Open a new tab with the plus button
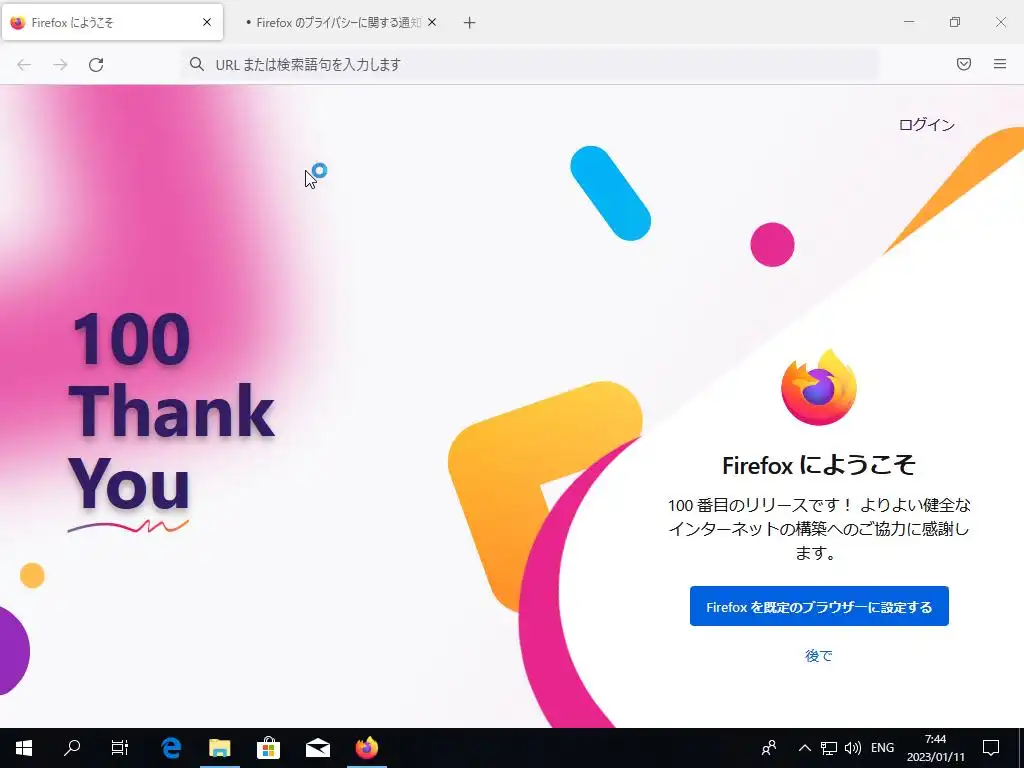 pyautogui.click(x=470, y=23)
